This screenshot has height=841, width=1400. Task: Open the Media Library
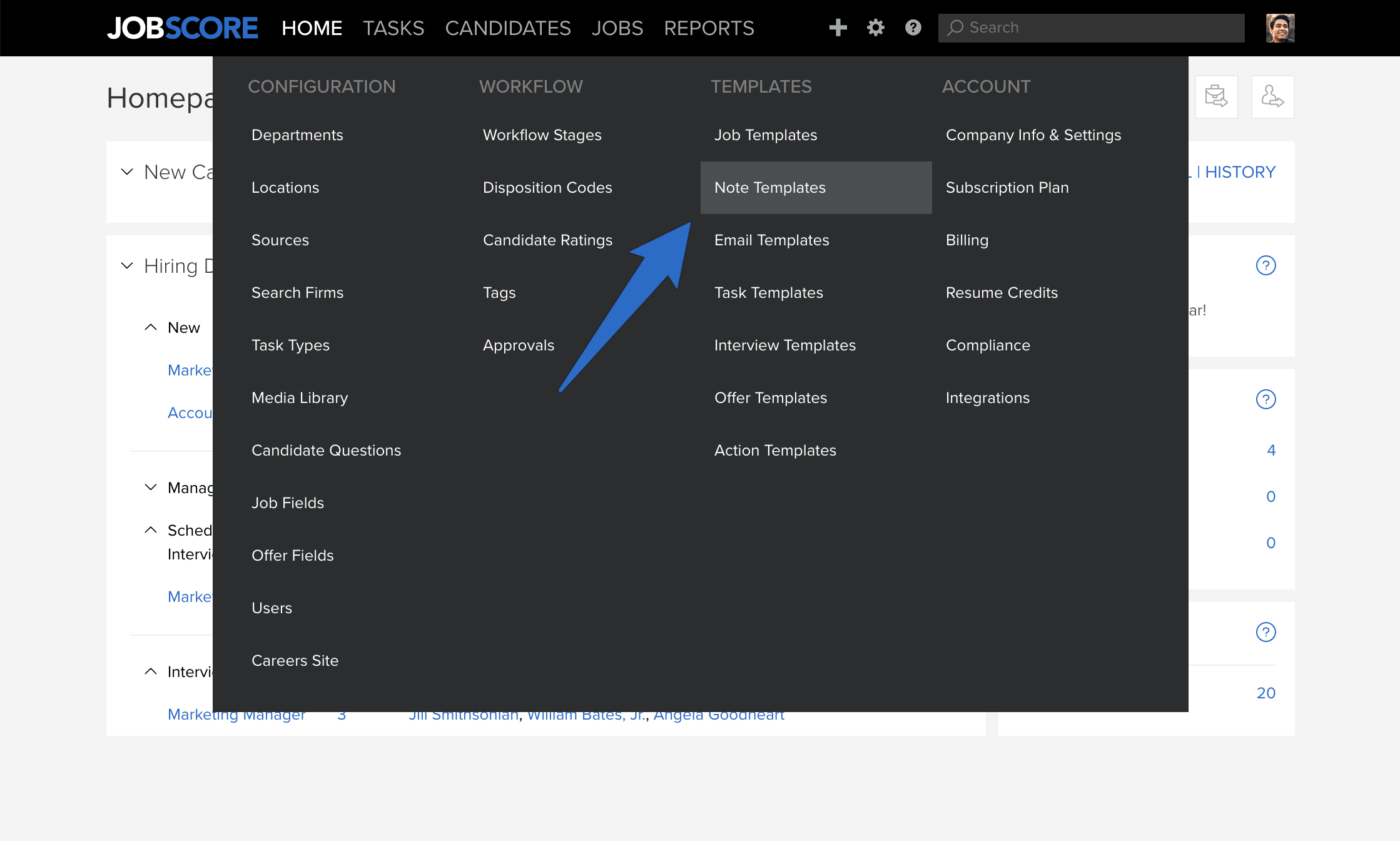pyautogui.click(x=300, y=398)
